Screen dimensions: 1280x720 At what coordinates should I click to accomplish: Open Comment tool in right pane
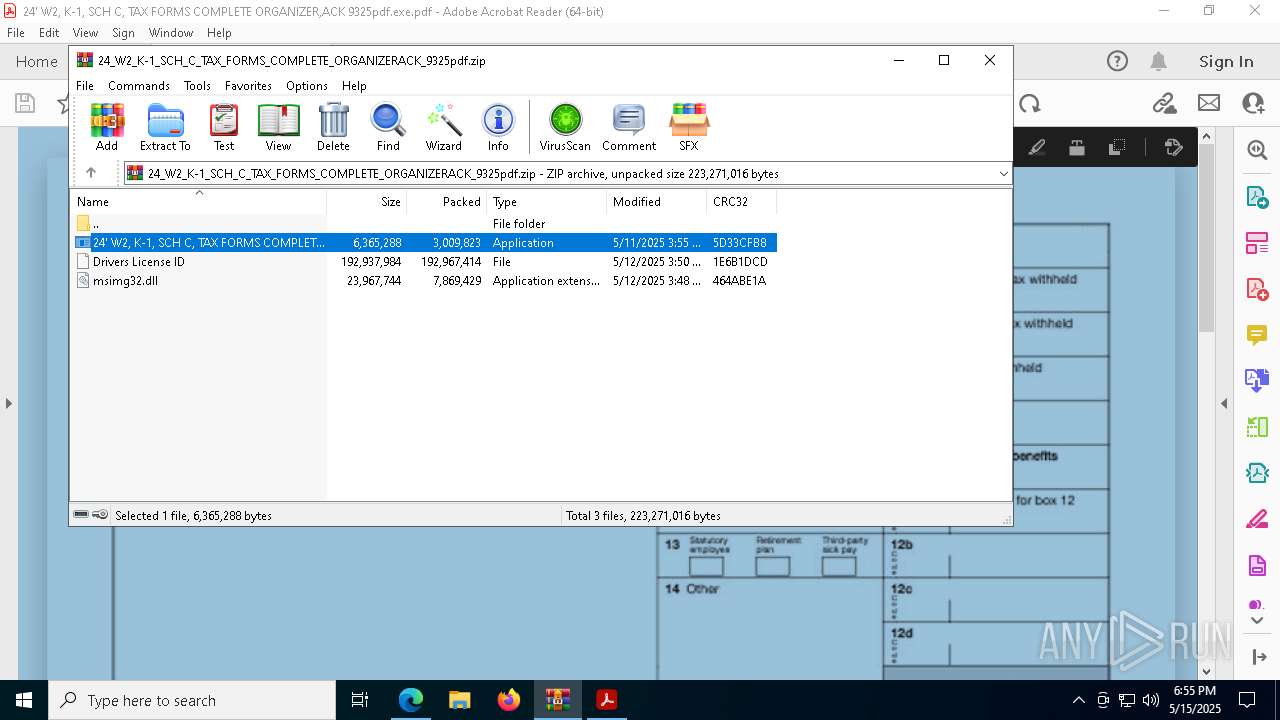pos(1257,335)
